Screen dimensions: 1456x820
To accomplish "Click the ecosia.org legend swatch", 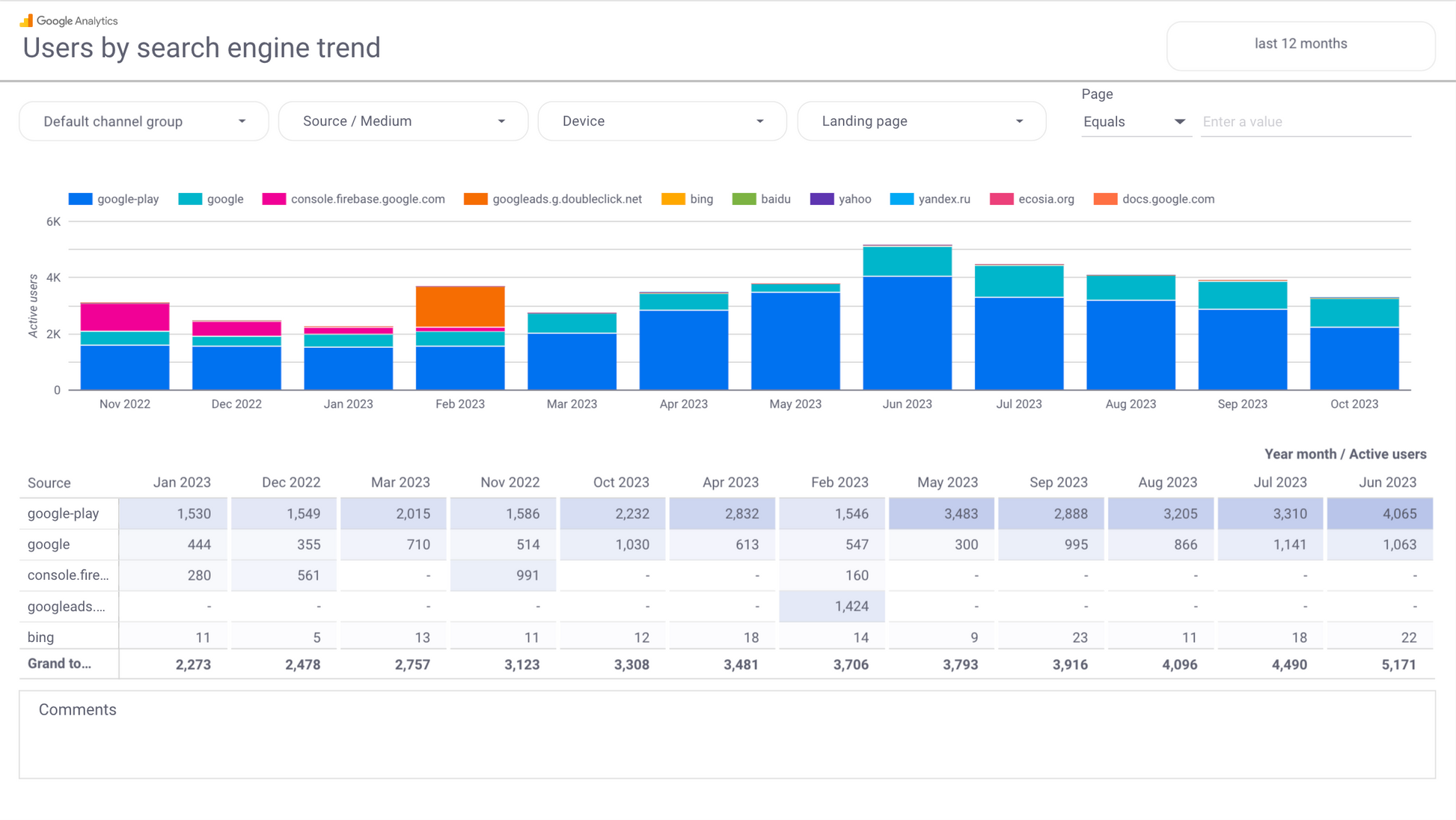I will click(x=1001, y=199).
